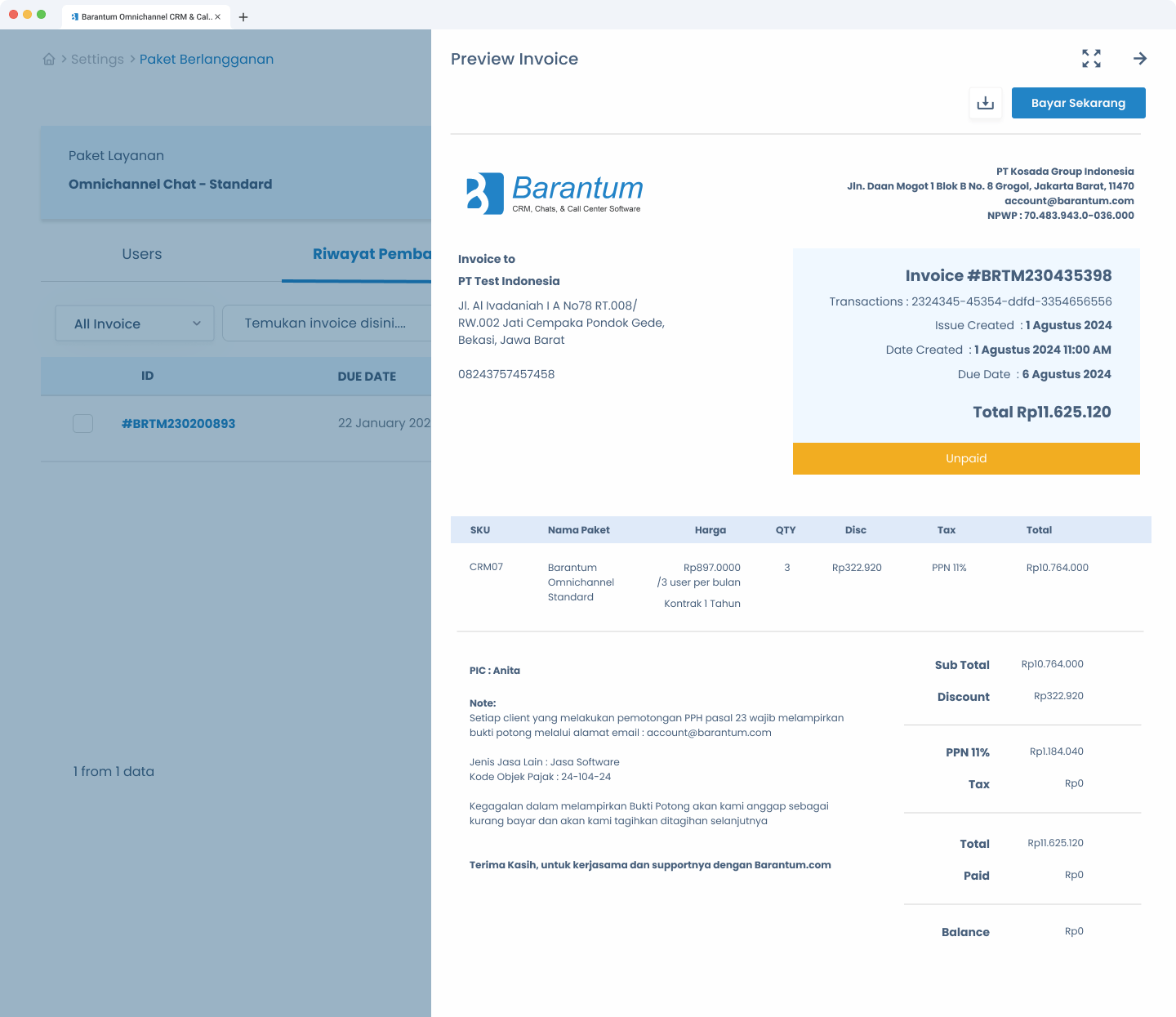Click row total Rp10.764.000 in table
Viewport: 1176px width, 1017px height.
[x=1057, y=568]
